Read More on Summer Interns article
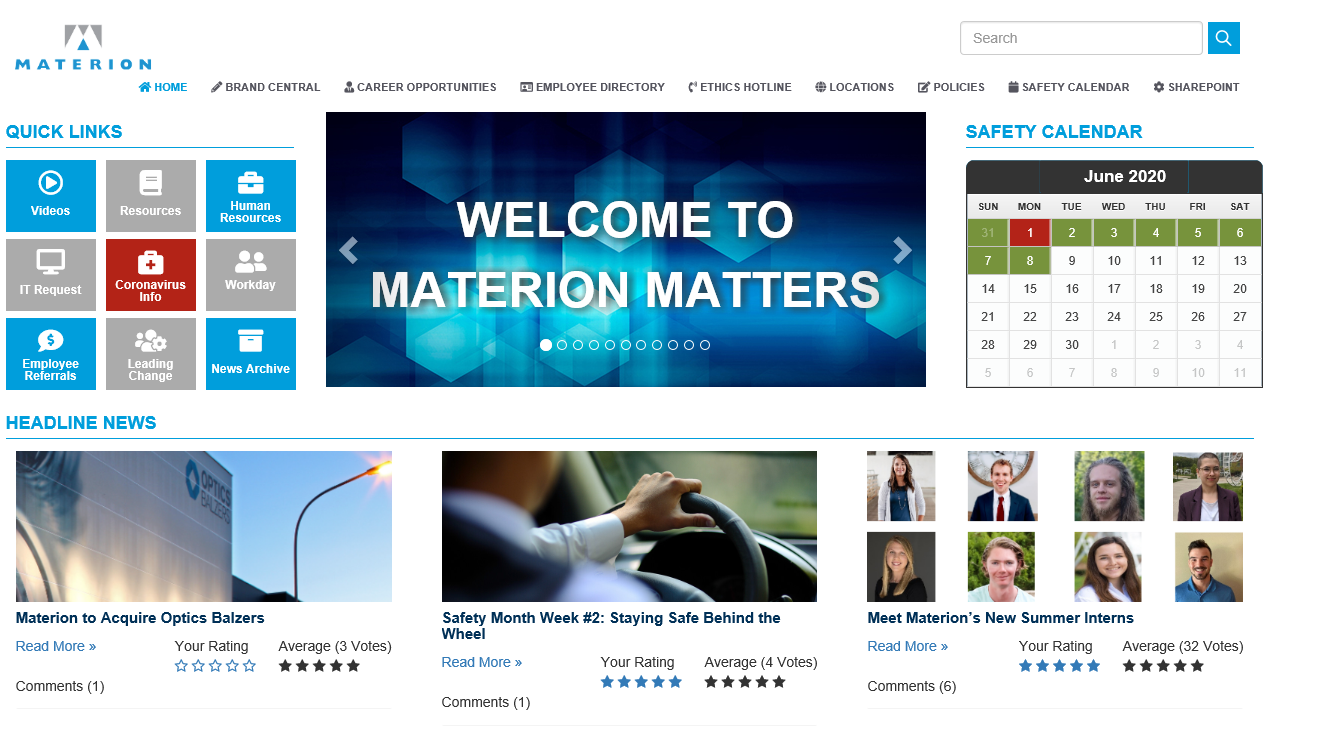The height and width of the screenshot is (730, 1336). (x=908, y=646)
